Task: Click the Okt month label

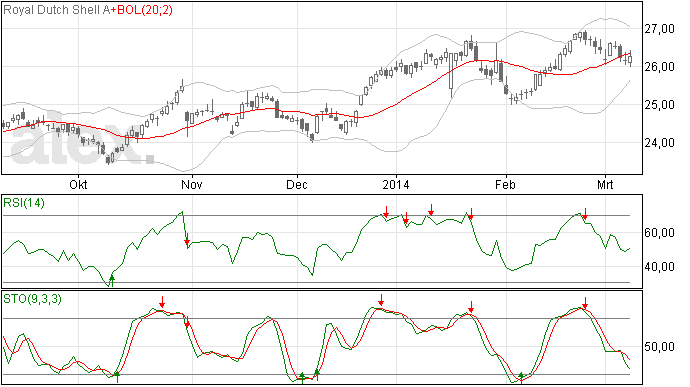Action: pyautogui.click(x=78, y=184)
